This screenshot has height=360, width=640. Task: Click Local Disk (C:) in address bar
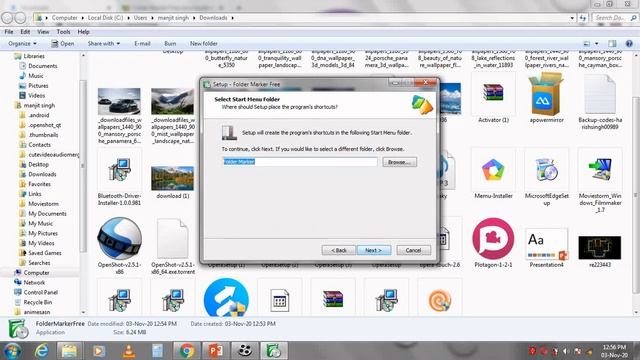click(105, 18)
